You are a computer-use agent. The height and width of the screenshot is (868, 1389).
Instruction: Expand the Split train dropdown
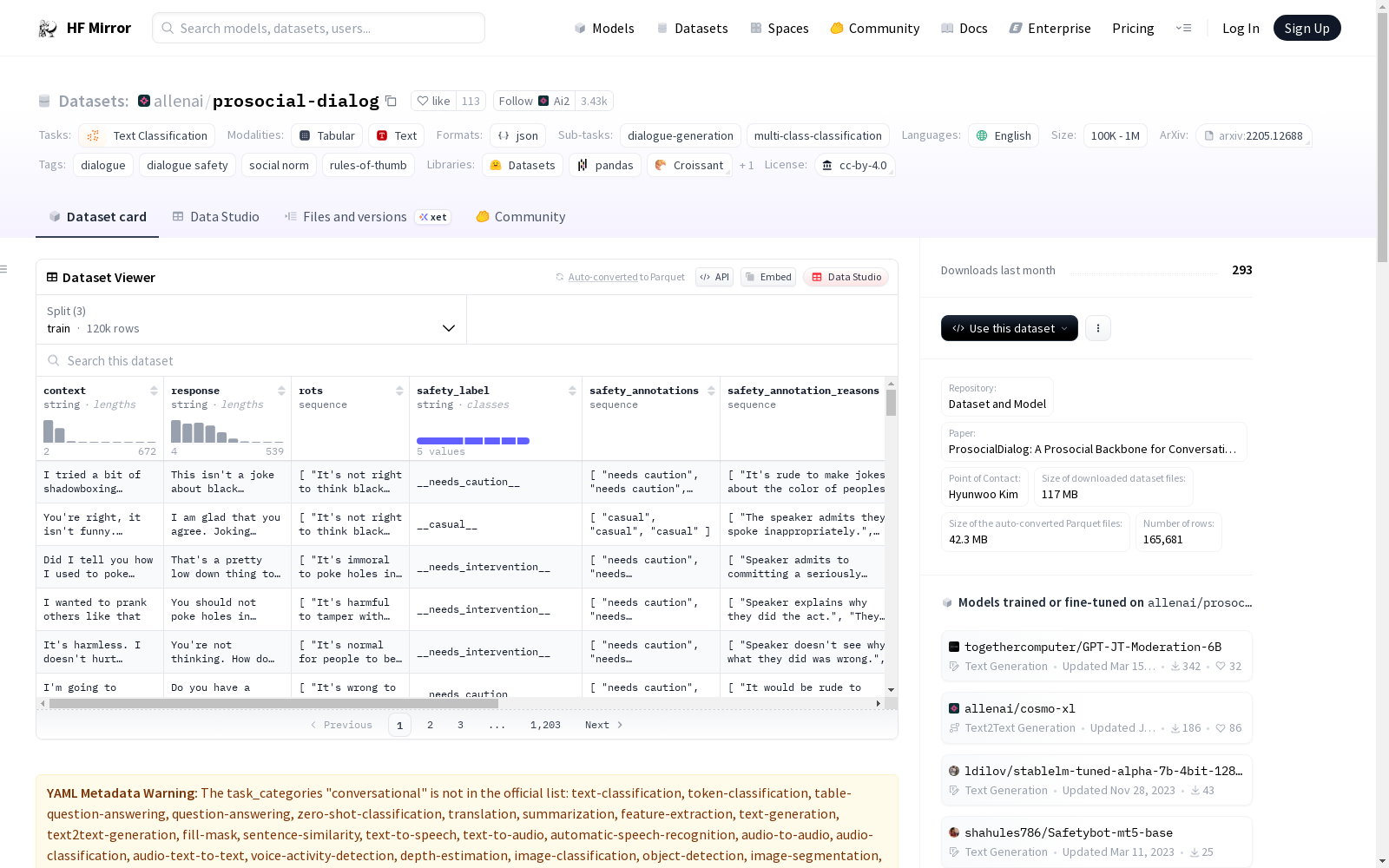(x=251, y=319)
